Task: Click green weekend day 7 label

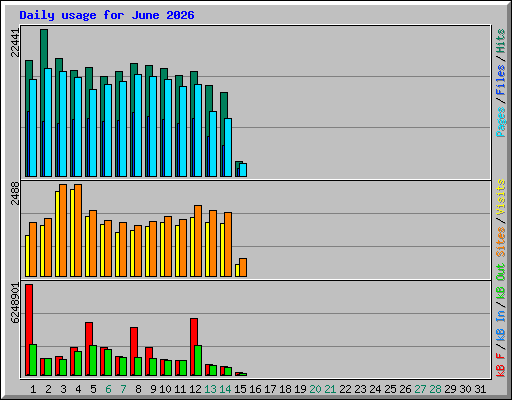Action: pyautogui.click(x=123, y=389)
